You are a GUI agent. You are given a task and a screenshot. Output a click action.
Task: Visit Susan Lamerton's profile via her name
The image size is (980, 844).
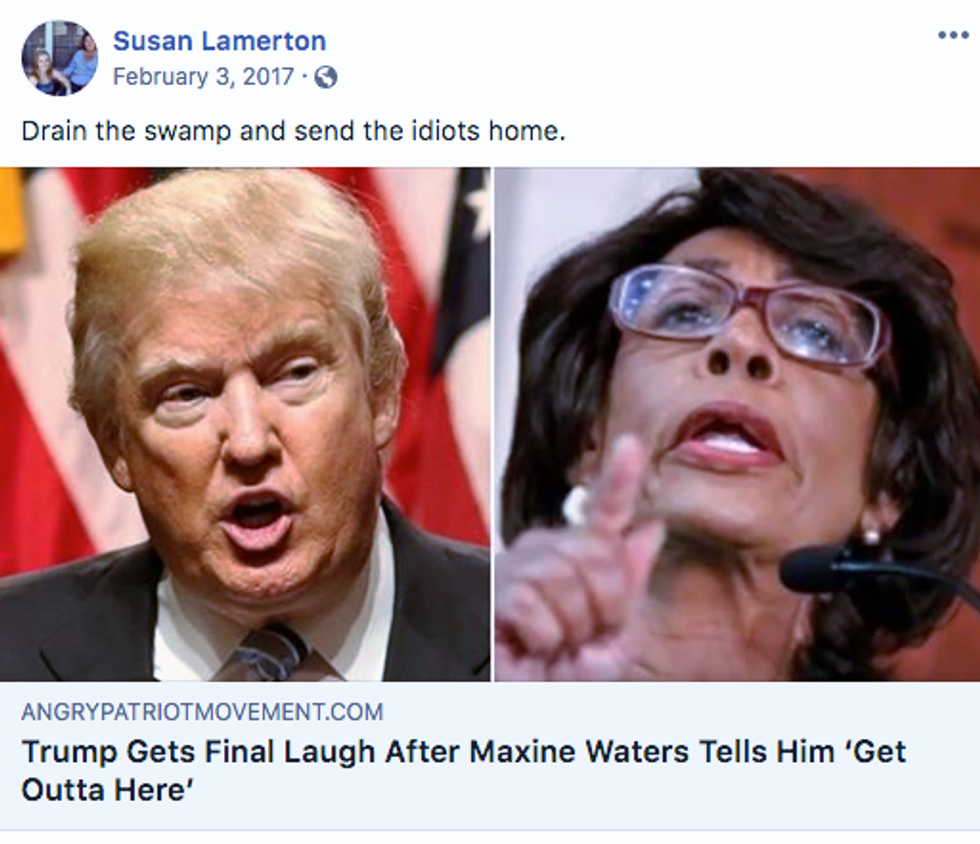(219, 41)
